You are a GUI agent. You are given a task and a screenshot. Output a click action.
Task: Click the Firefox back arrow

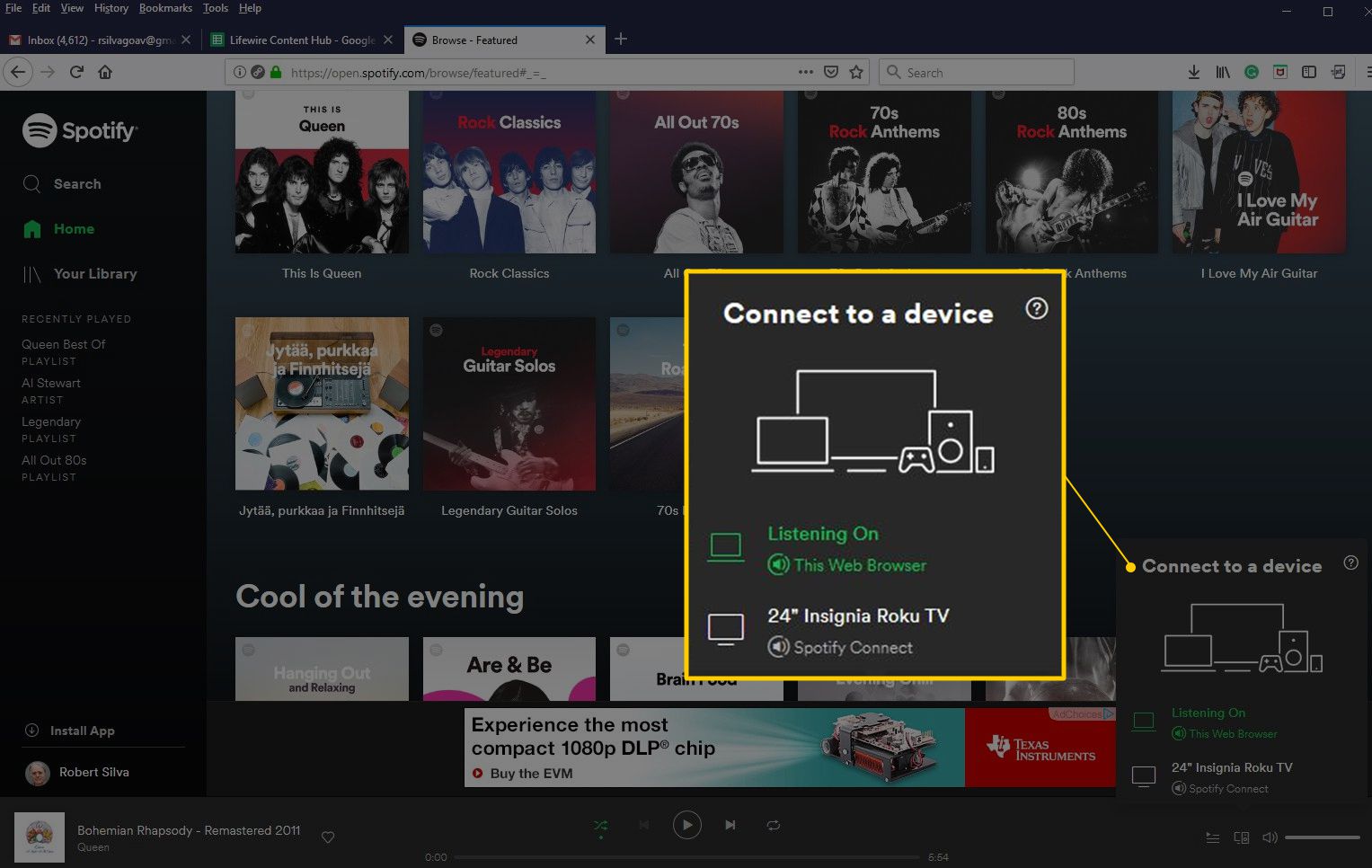pyautogui.click(x=18, y=72)
